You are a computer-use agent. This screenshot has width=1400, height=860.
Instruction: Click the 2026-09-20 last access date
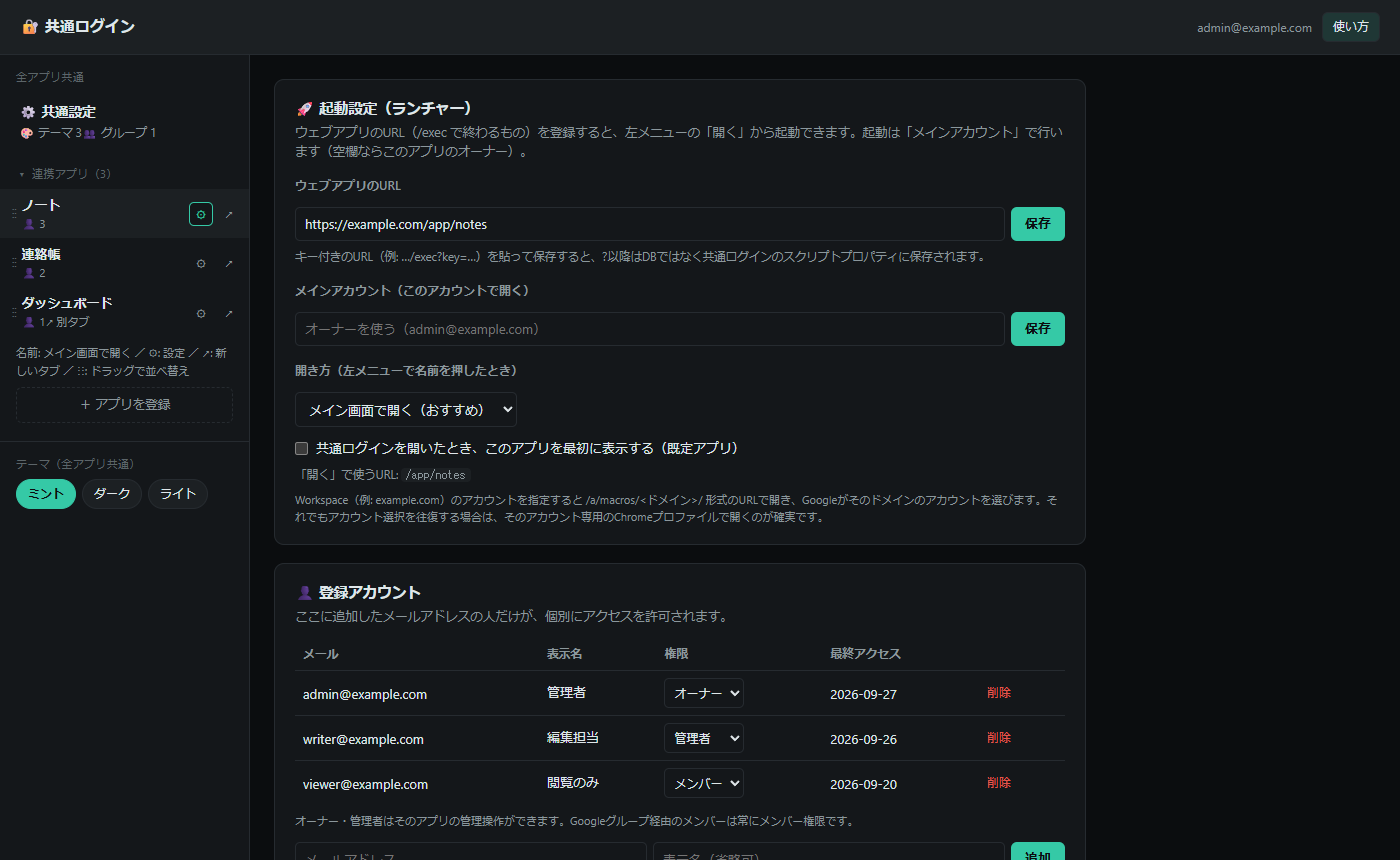click(863, 784)
